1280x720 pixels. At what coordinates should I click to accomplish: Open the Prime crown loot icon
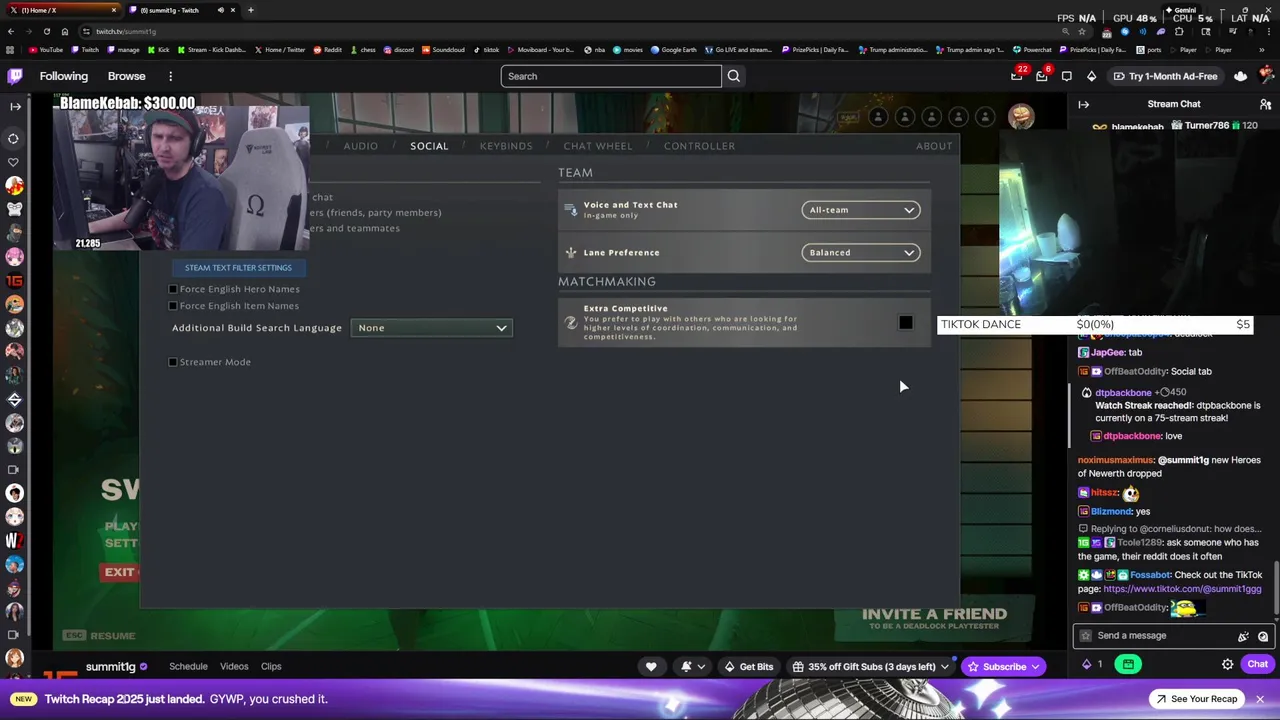coord(1241,76)
